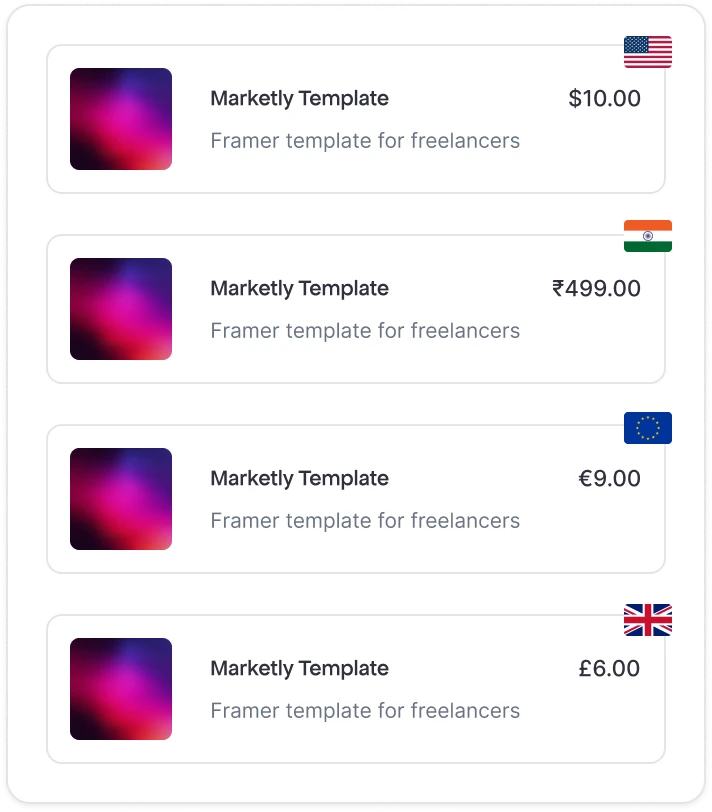Click the gradient thumbnail on the INR card
The image size is (712, 812).
(x=121, y=308)
